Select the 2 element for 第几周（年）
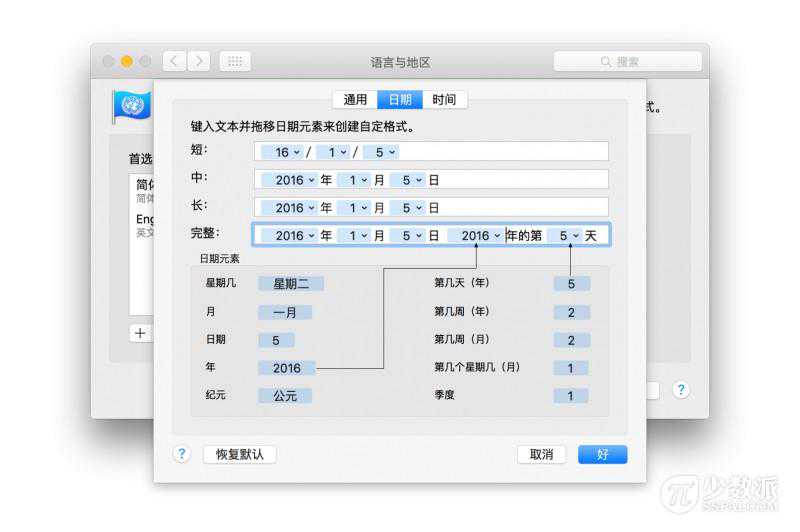Viewport: 800px width, 532px height. [571, 312]
